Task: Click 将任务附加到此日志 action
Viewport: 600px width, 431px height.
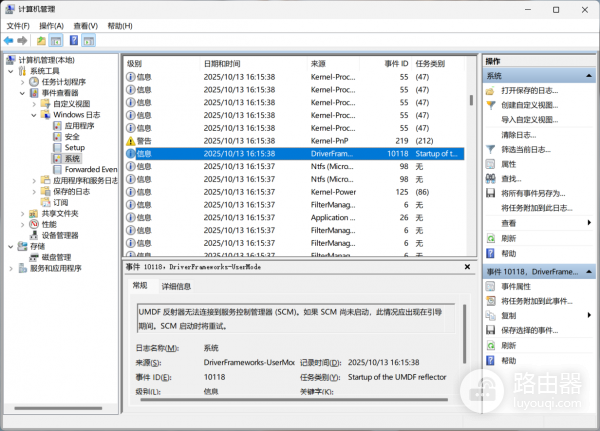Action: tap(537, 208)
